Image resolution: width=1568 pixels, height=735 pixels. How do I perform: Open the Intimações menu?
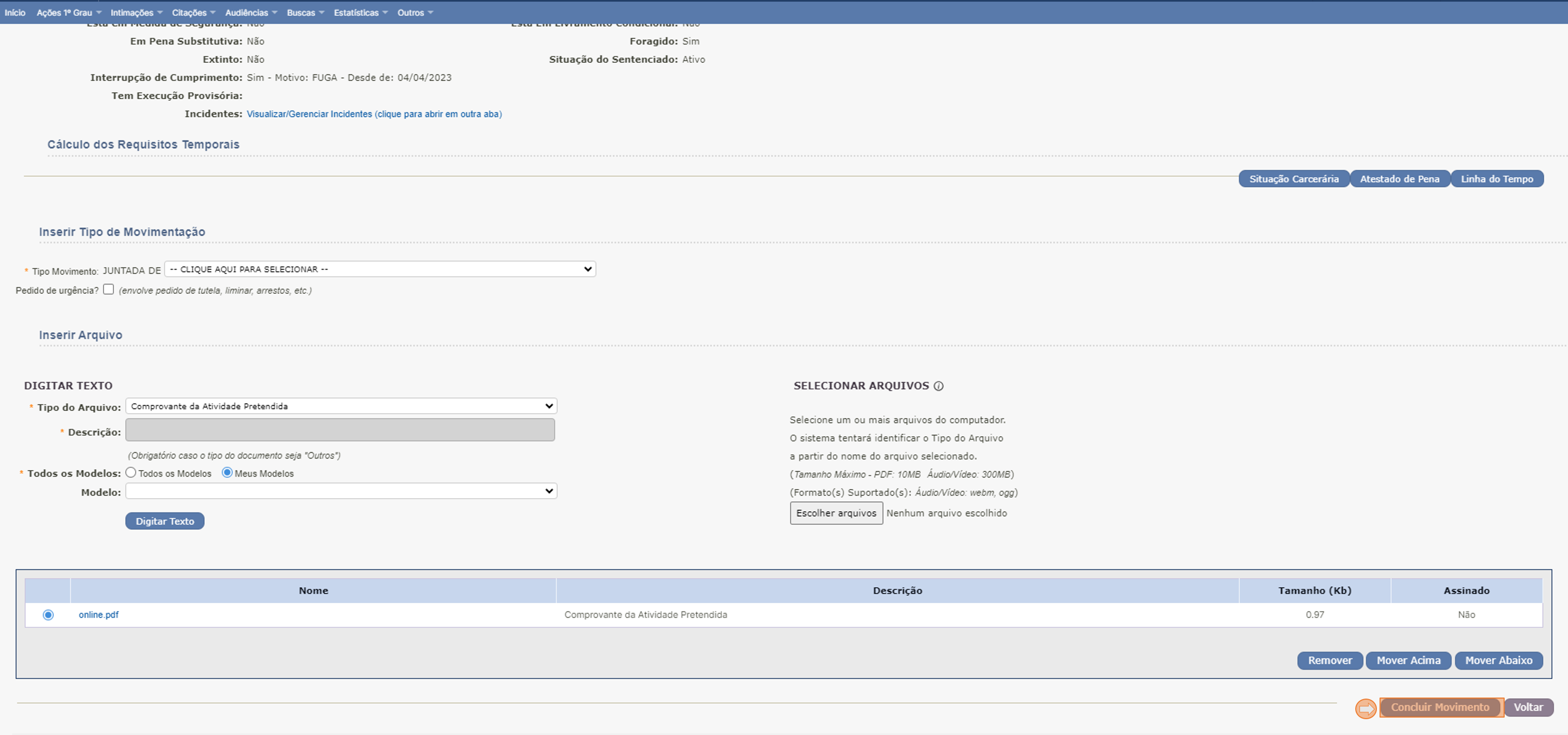click(136, 12)
